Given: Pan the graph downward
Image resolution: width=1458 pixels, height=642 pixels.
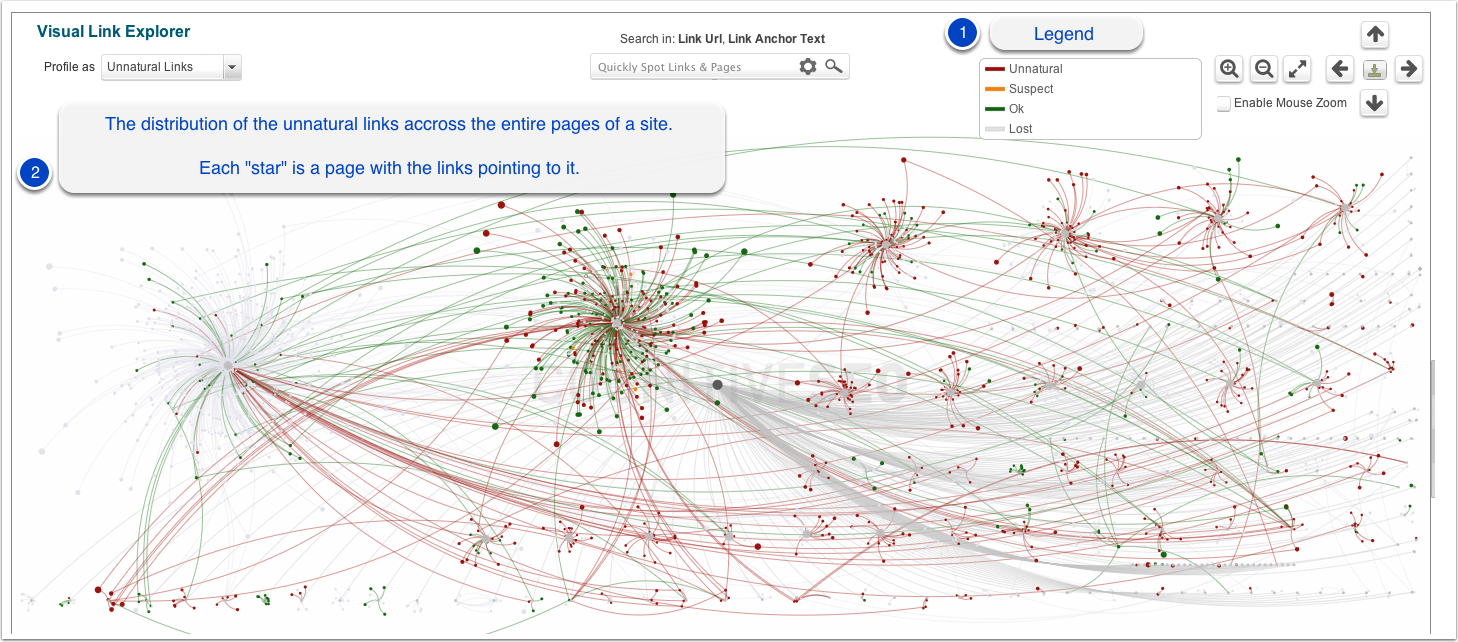Looking at the screenshot, I should [x=1375, y=103].
